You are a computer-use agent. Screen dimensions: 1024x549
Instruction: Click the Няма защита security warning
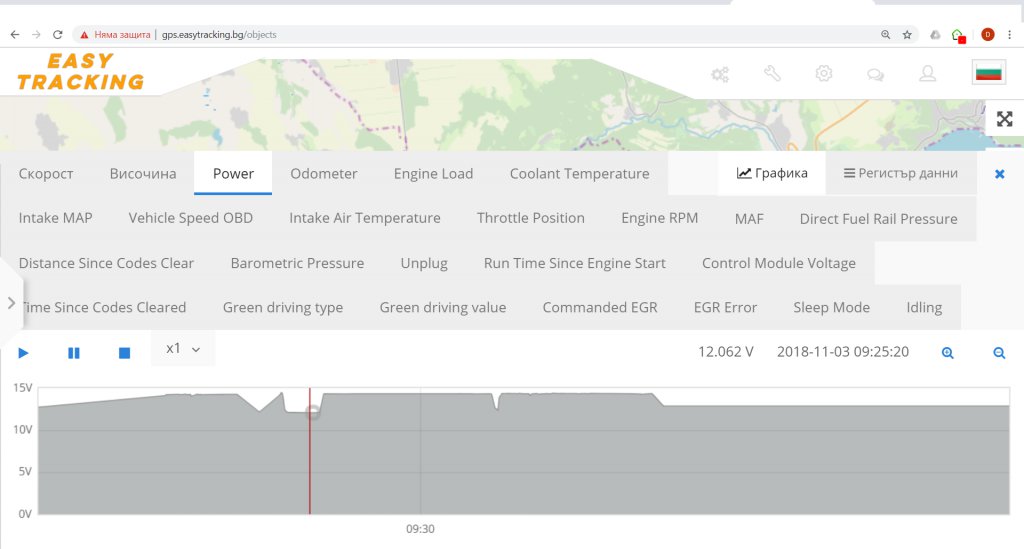(x=115, y=35)
